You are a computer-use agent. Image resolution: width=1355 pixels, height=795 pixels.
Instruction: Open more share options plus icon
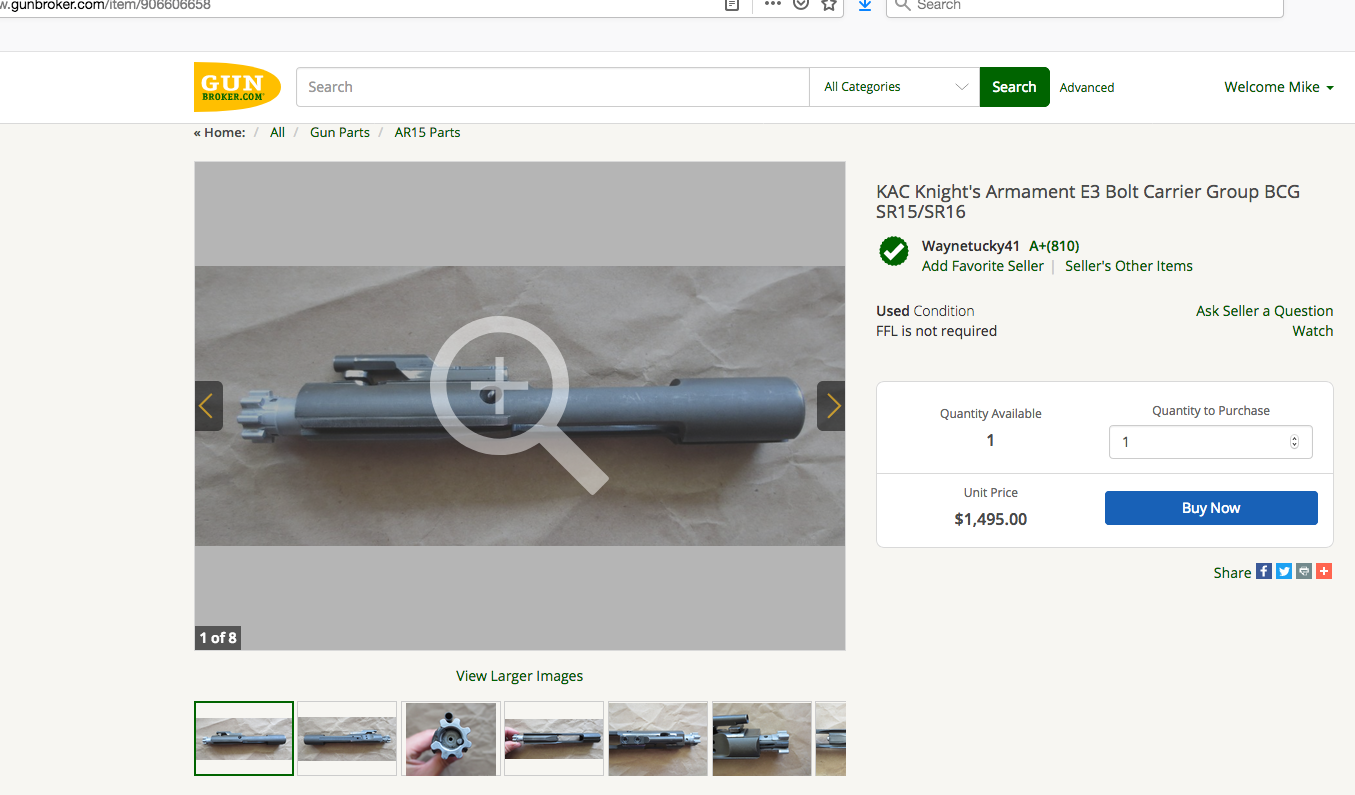click(x=1324, y=571)
